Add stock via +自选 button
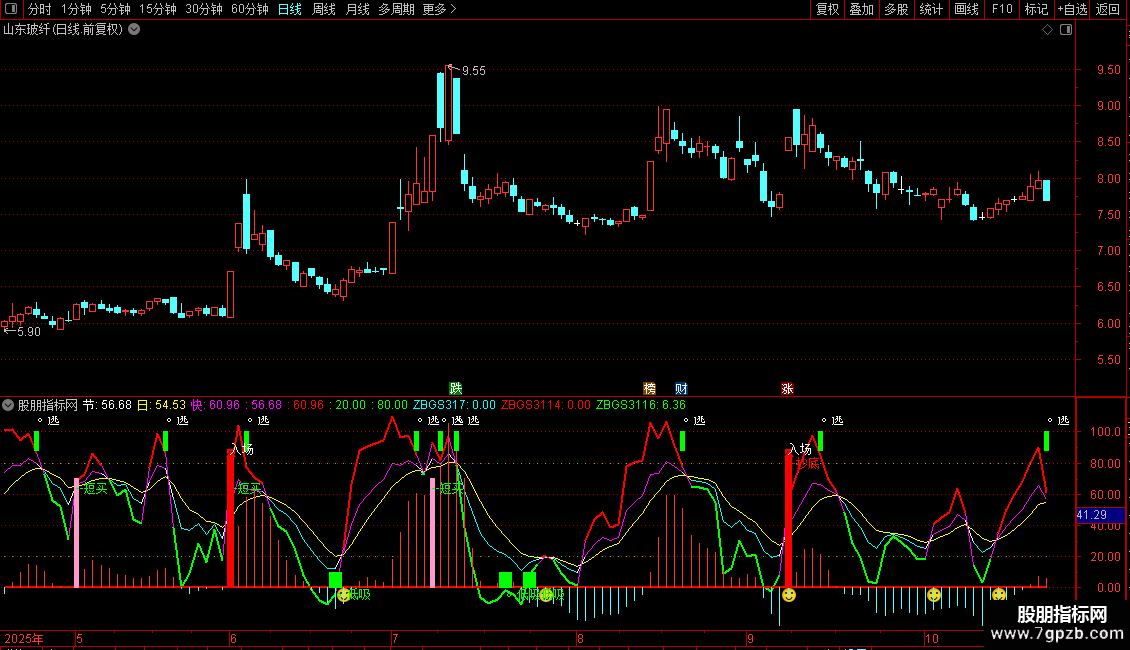 coord(1072,10)
